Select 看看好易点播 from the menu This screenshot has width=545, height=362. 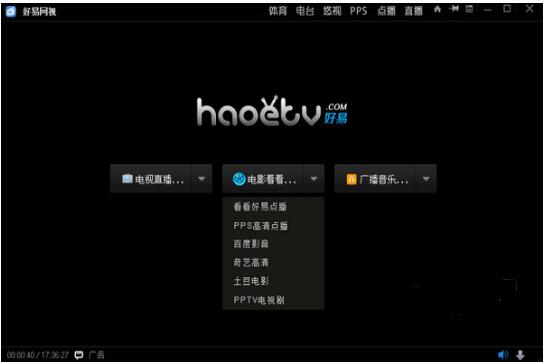click(273, 207)
